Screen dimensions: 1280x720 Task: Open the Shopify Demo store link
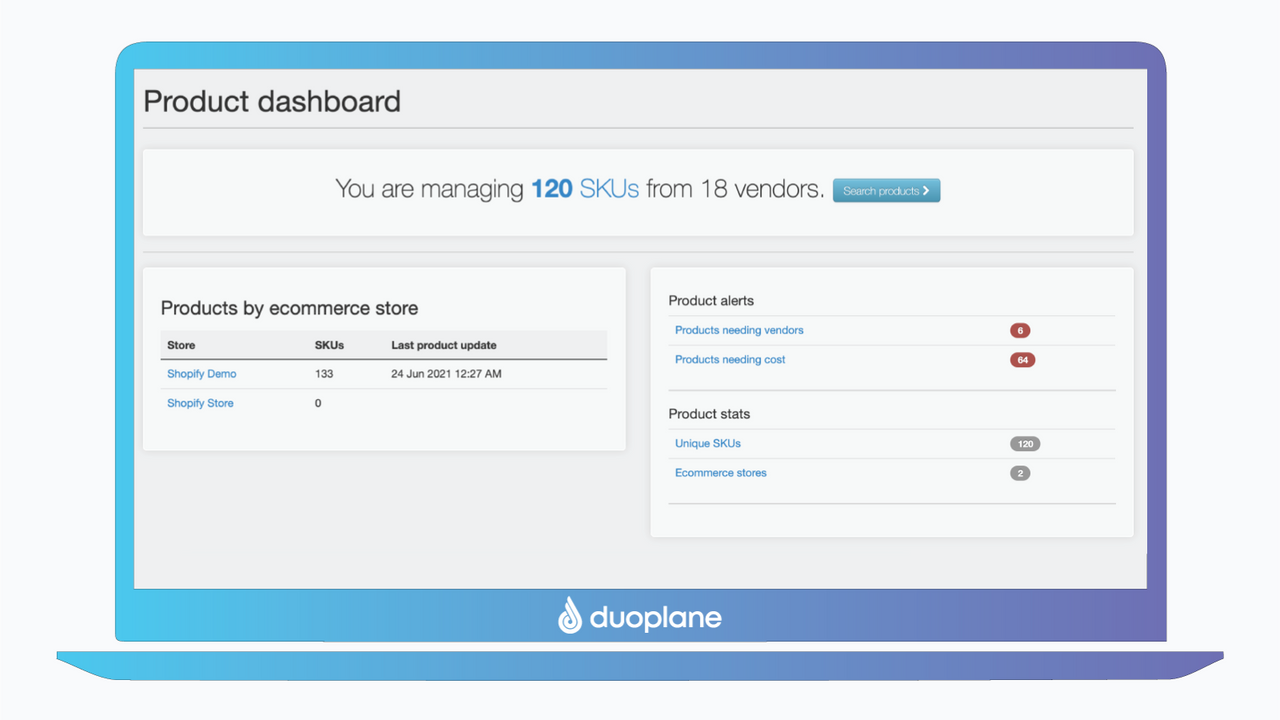201,374
